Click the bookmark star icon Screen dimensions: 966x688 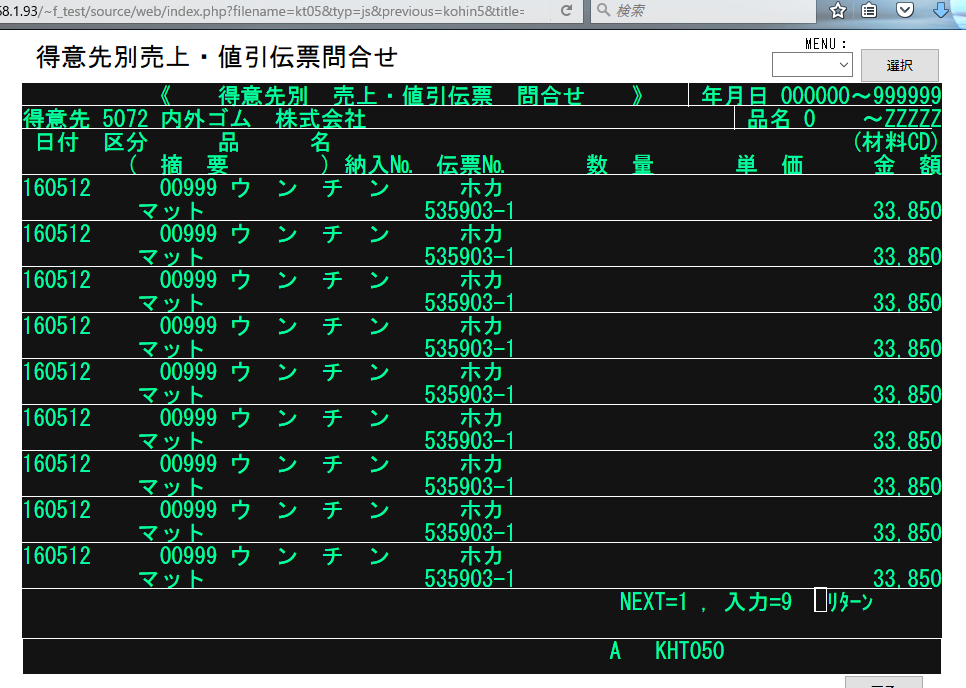(x=838, y=11)
